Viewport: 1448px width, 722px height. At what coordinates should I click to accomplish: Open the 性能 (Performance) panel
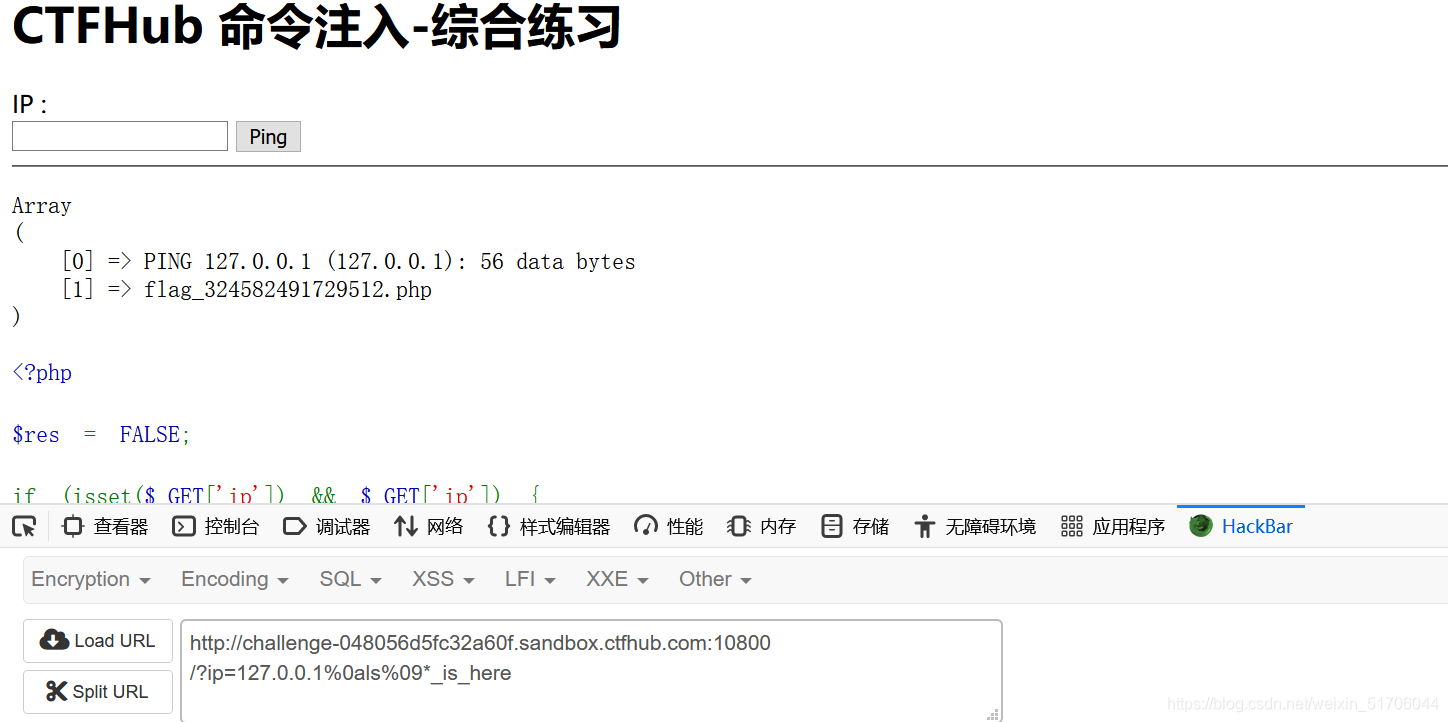pyautogui.click(x=667, y=525)
